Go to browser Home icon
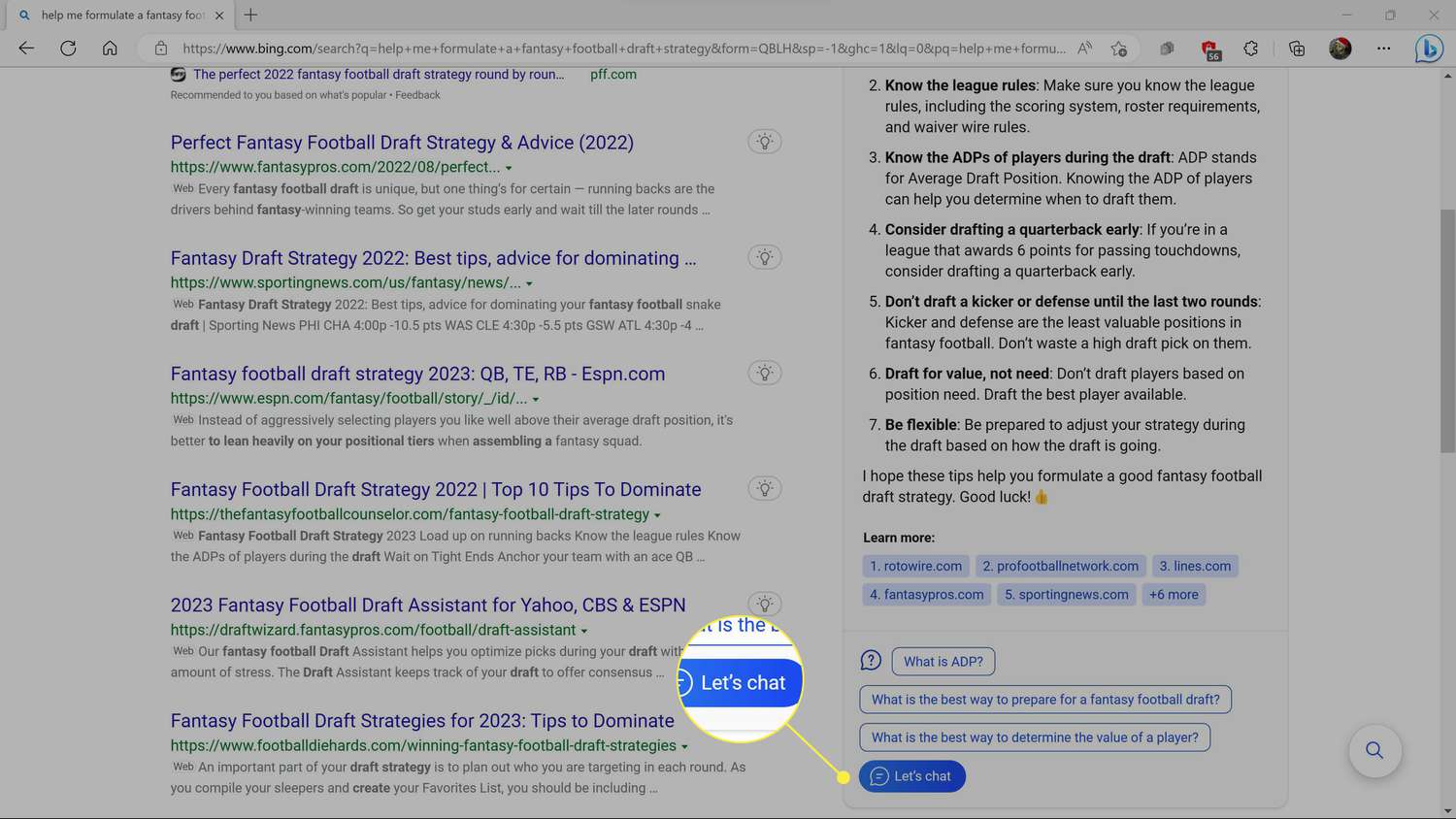 coord(110,49)
